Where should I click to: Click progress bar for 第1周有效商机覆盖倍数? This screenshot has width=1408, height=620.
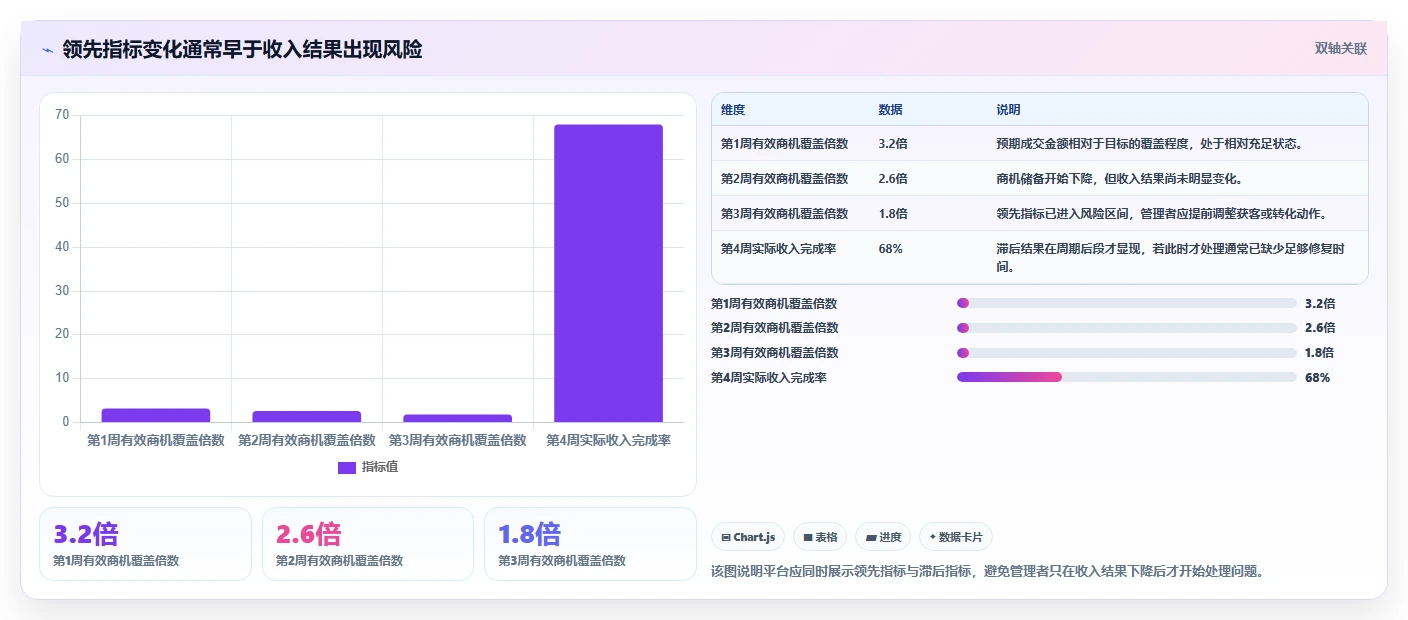click(x=1127, y=303)
